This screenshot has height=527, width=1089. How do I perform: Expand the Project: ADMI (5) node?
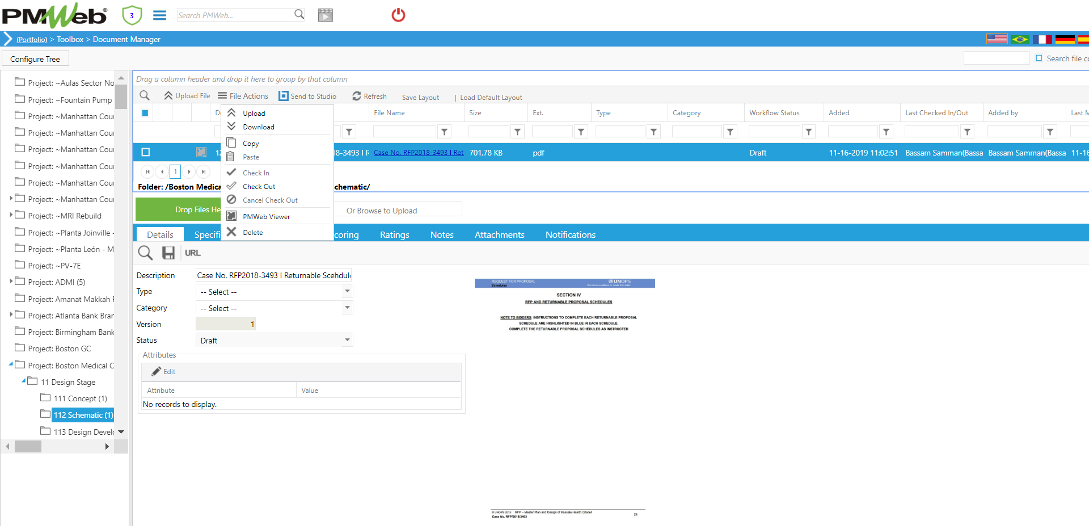click(x=10, y=281)
